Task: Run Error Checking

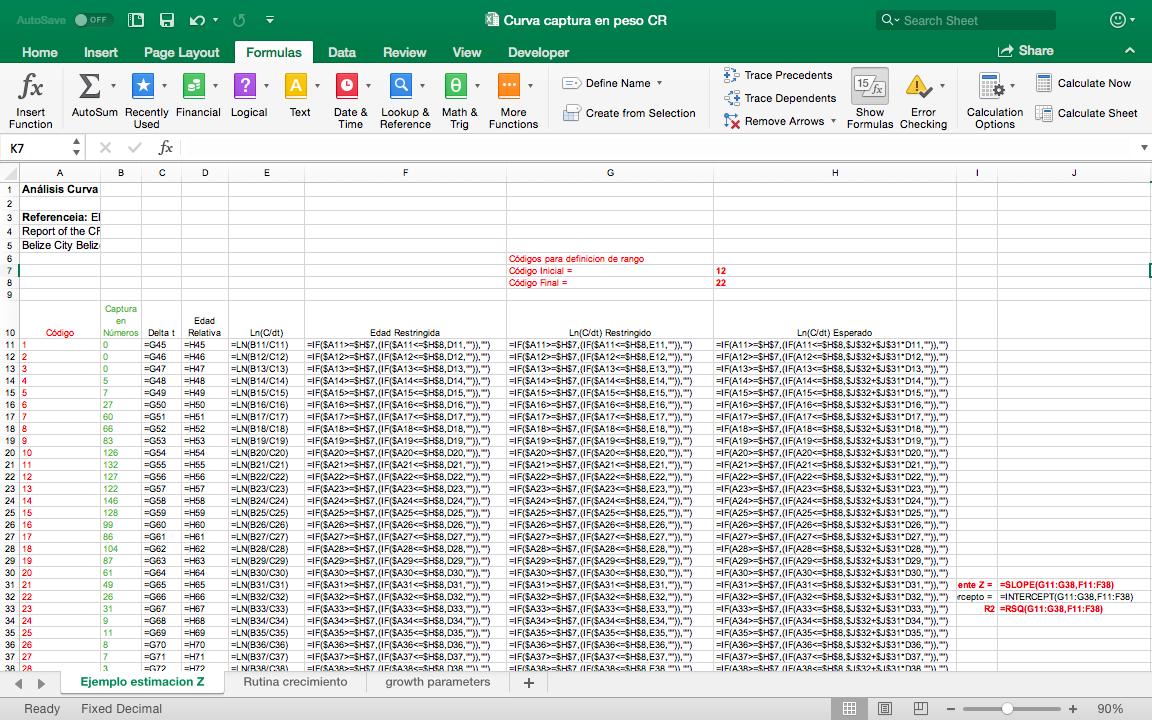Action: (923, 100)
